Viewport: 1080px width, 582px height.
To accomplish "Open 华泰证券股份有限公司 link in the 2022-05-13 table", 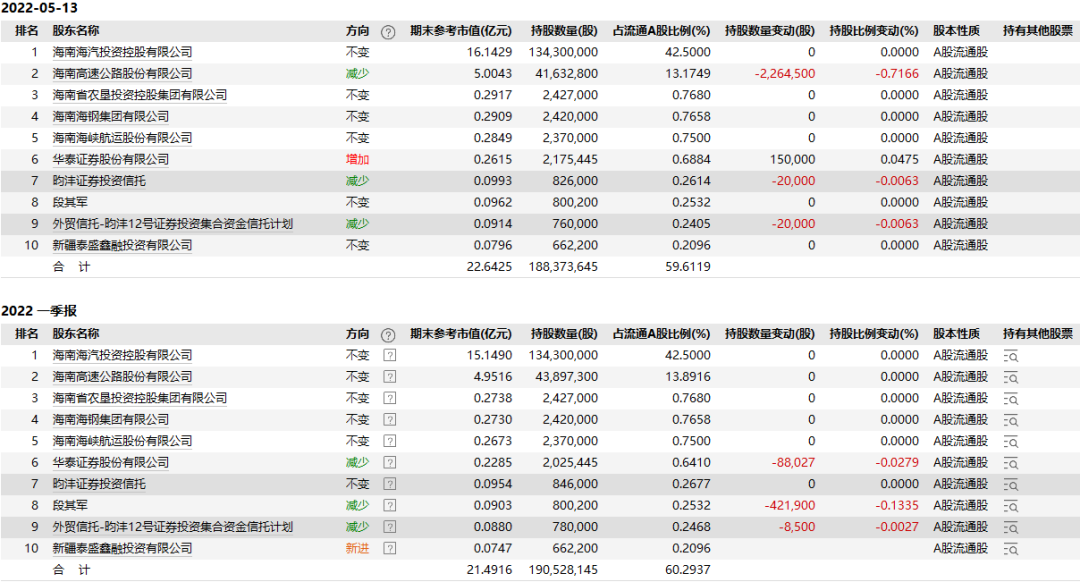I will point(111,159).
